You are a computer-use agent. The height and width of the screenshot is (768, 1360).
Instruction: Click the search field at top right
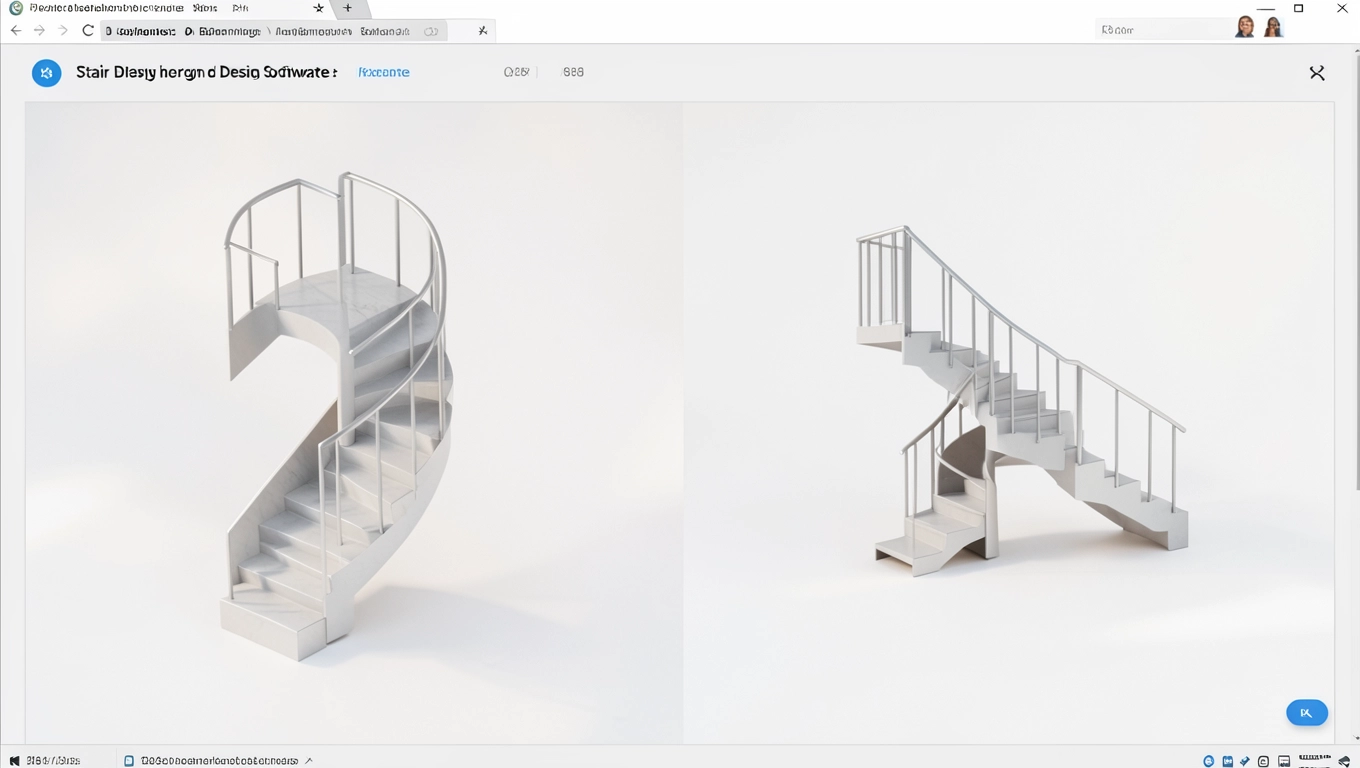coord(1160,30)
